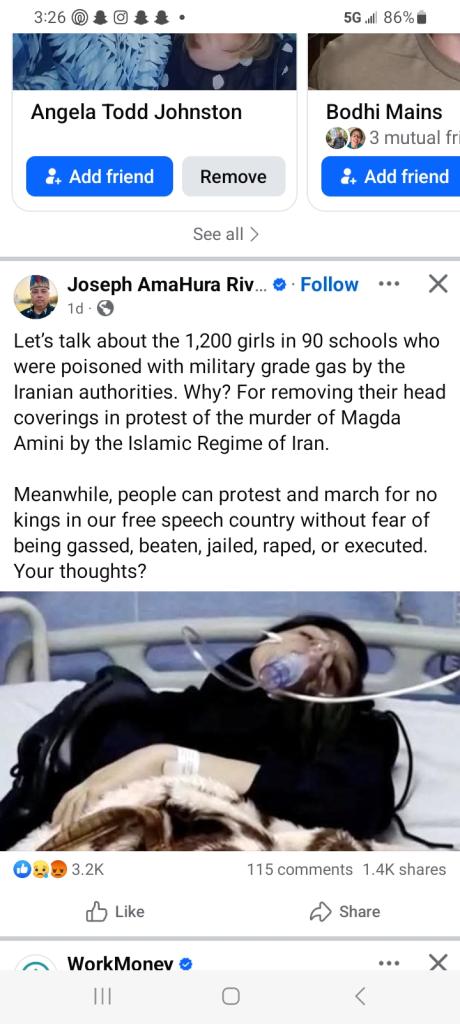Open three-dot menu on WorkMoney post

point(388,963)
